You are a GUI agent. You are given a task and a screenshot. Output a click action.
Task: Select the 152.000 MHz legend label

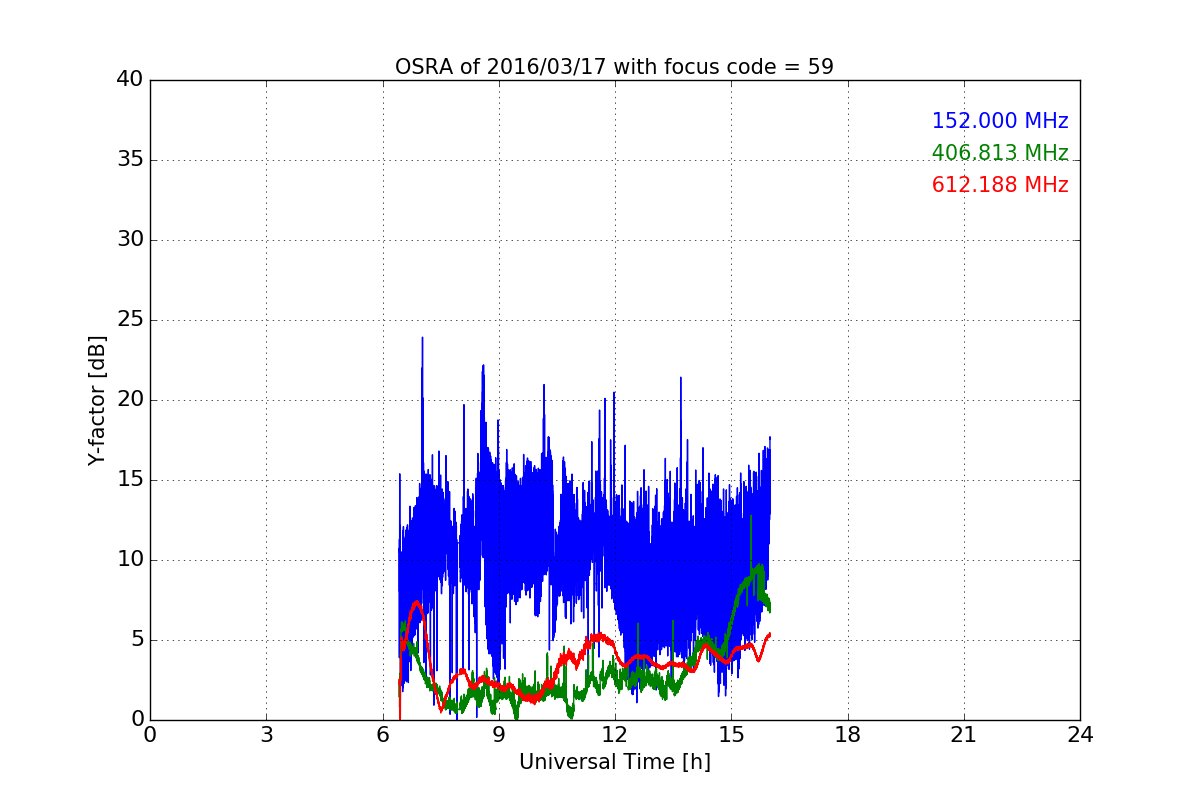[x=1000, y=121]
